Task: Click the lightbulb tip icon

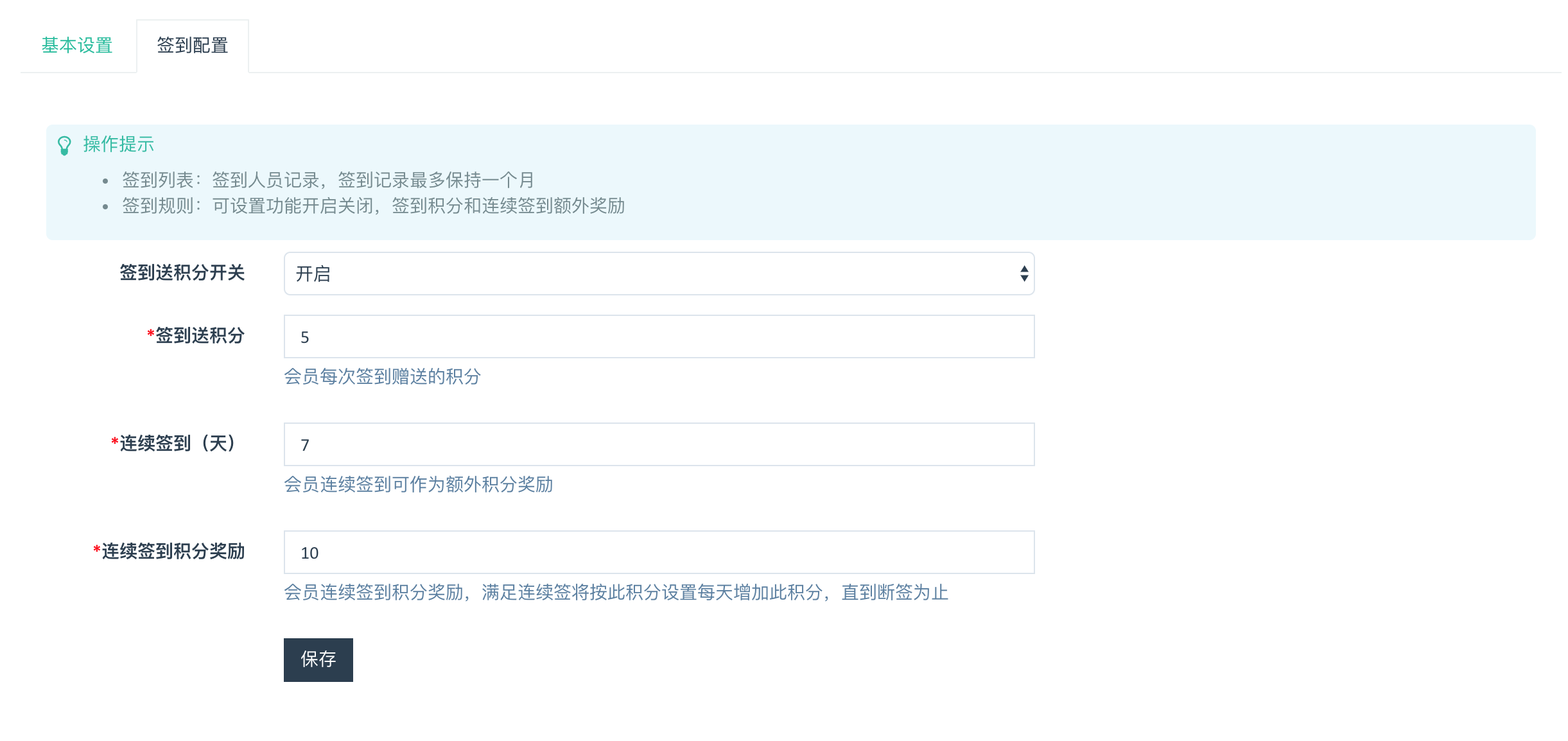Action: click(x=64, y=145)
